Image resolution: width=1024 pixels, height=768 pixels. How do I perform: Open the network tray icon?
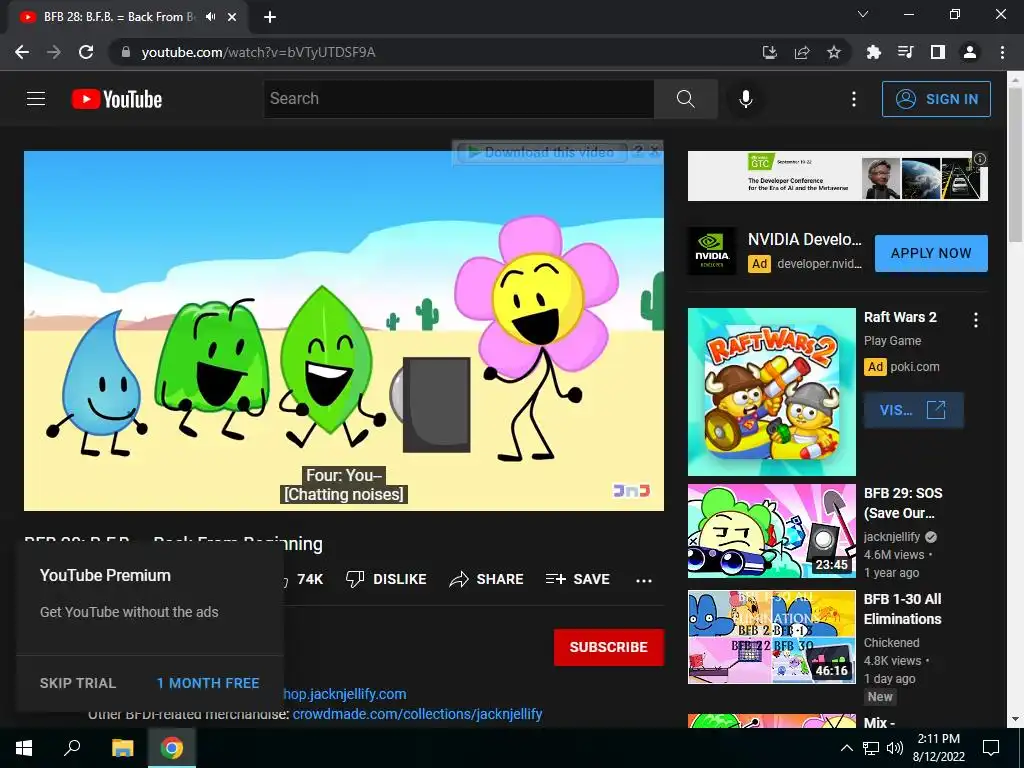point(871,748)
